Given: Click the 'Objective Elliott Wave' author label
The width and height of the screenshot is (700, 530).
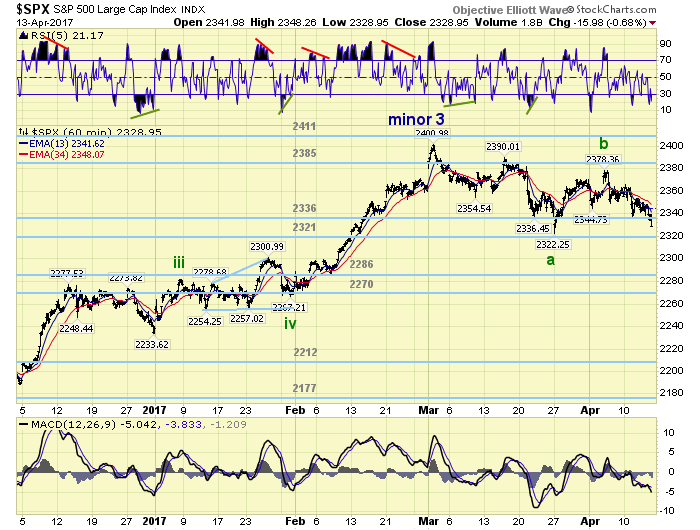Looking at the screenshot, I should pos(510,10).
